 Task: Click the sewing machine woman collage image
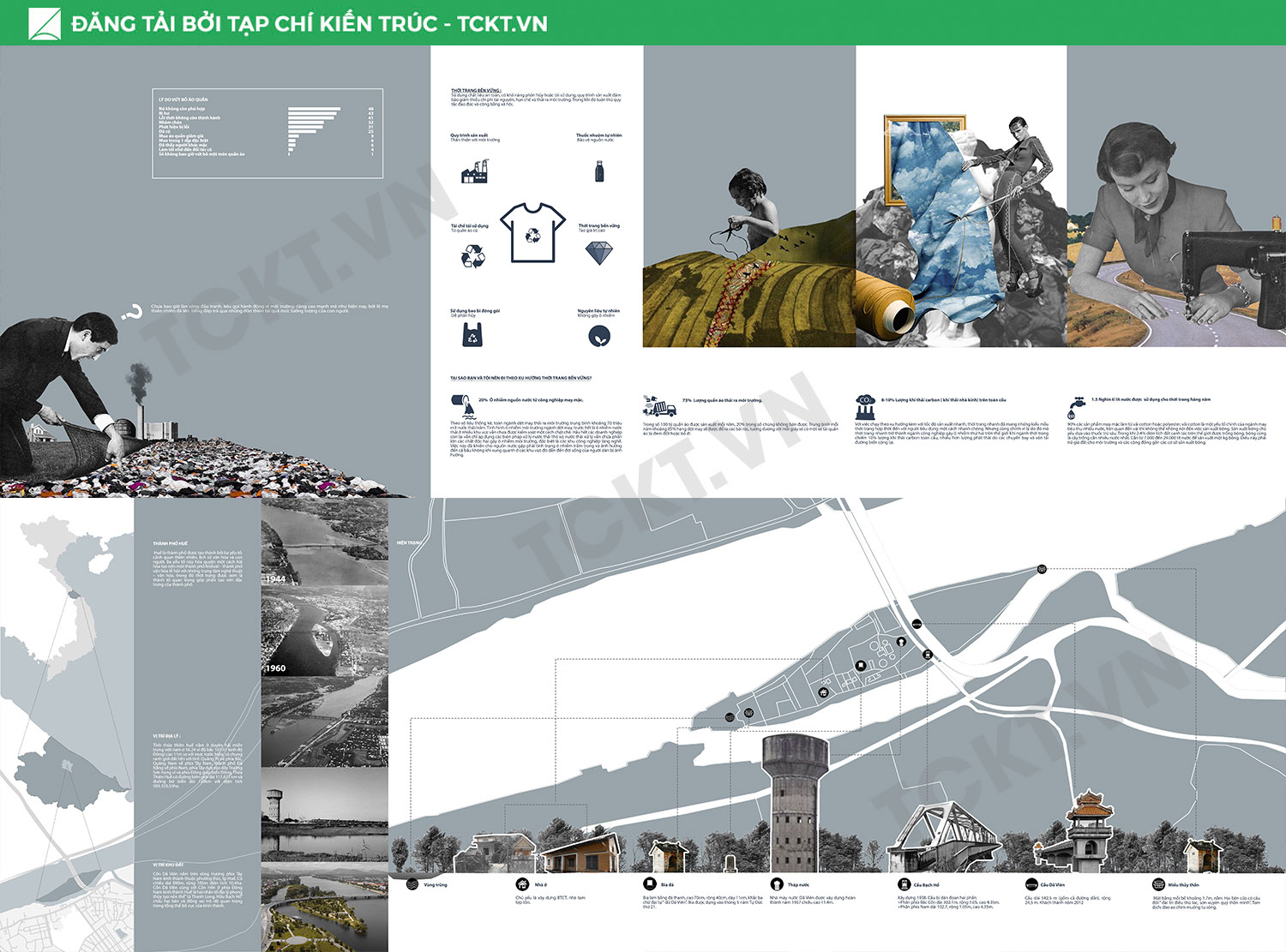tap(1176, 231)
